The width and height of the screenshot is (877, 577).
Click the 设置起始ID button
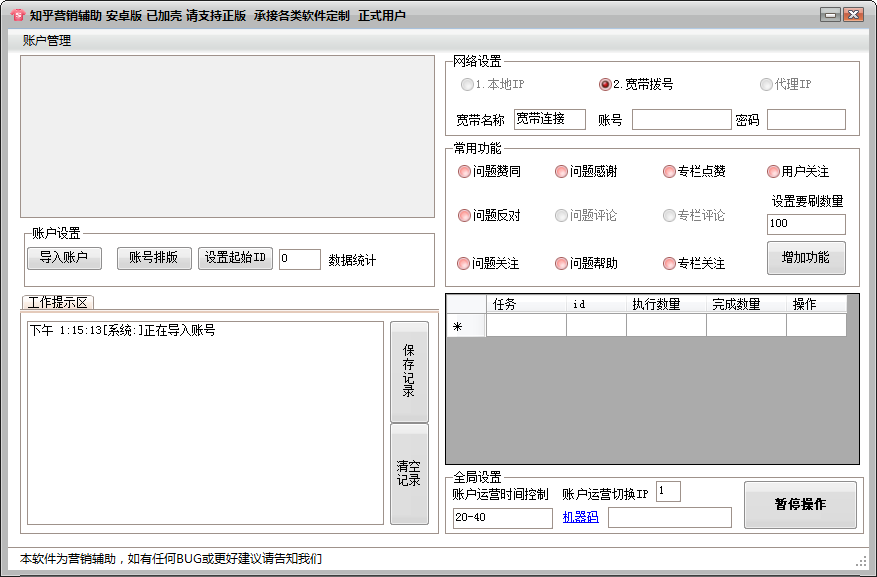coord(235,258)
